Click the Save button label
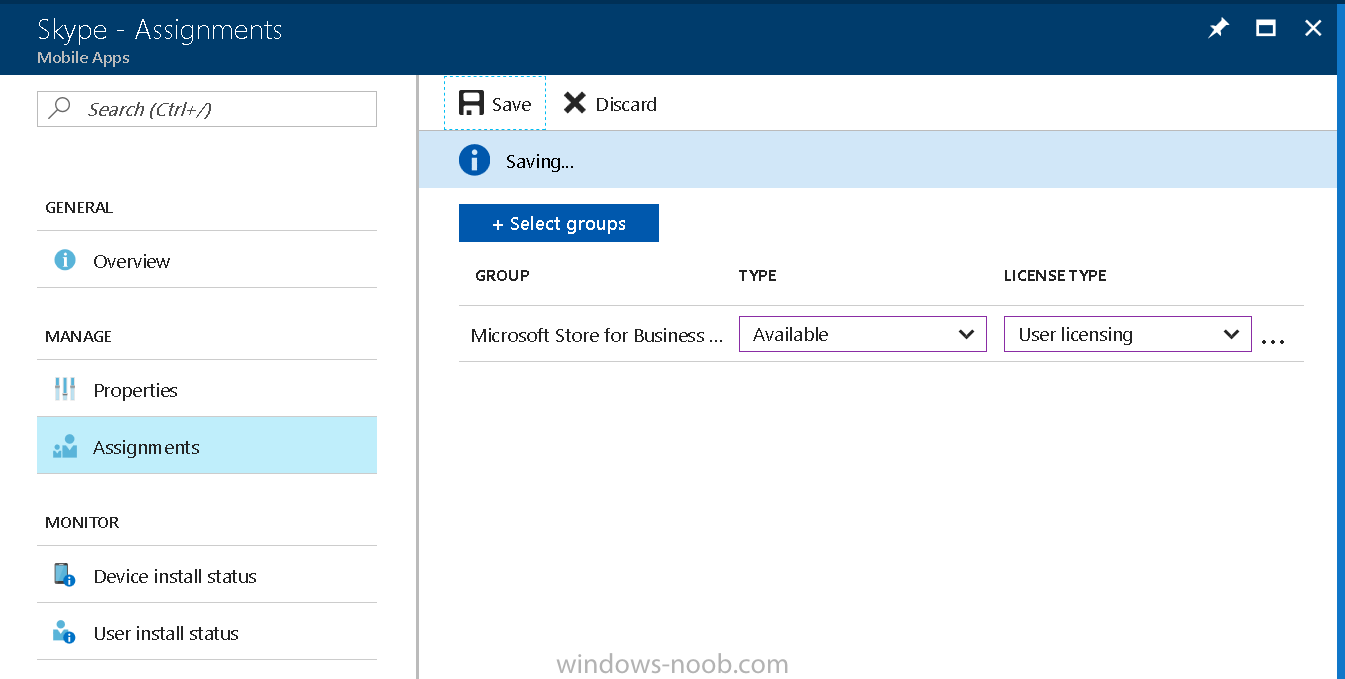The height and width of the screenshot is (679, 1345). click(511, 104)
